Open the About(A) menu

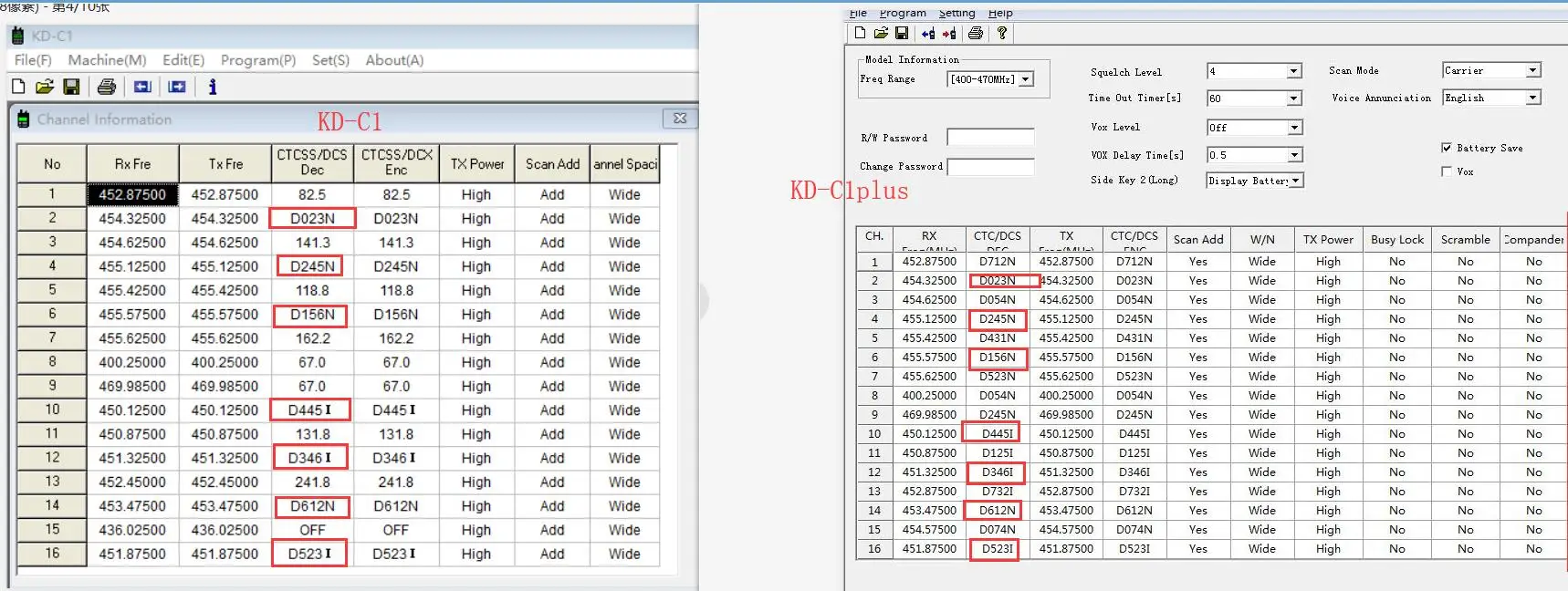click(394, 60)
